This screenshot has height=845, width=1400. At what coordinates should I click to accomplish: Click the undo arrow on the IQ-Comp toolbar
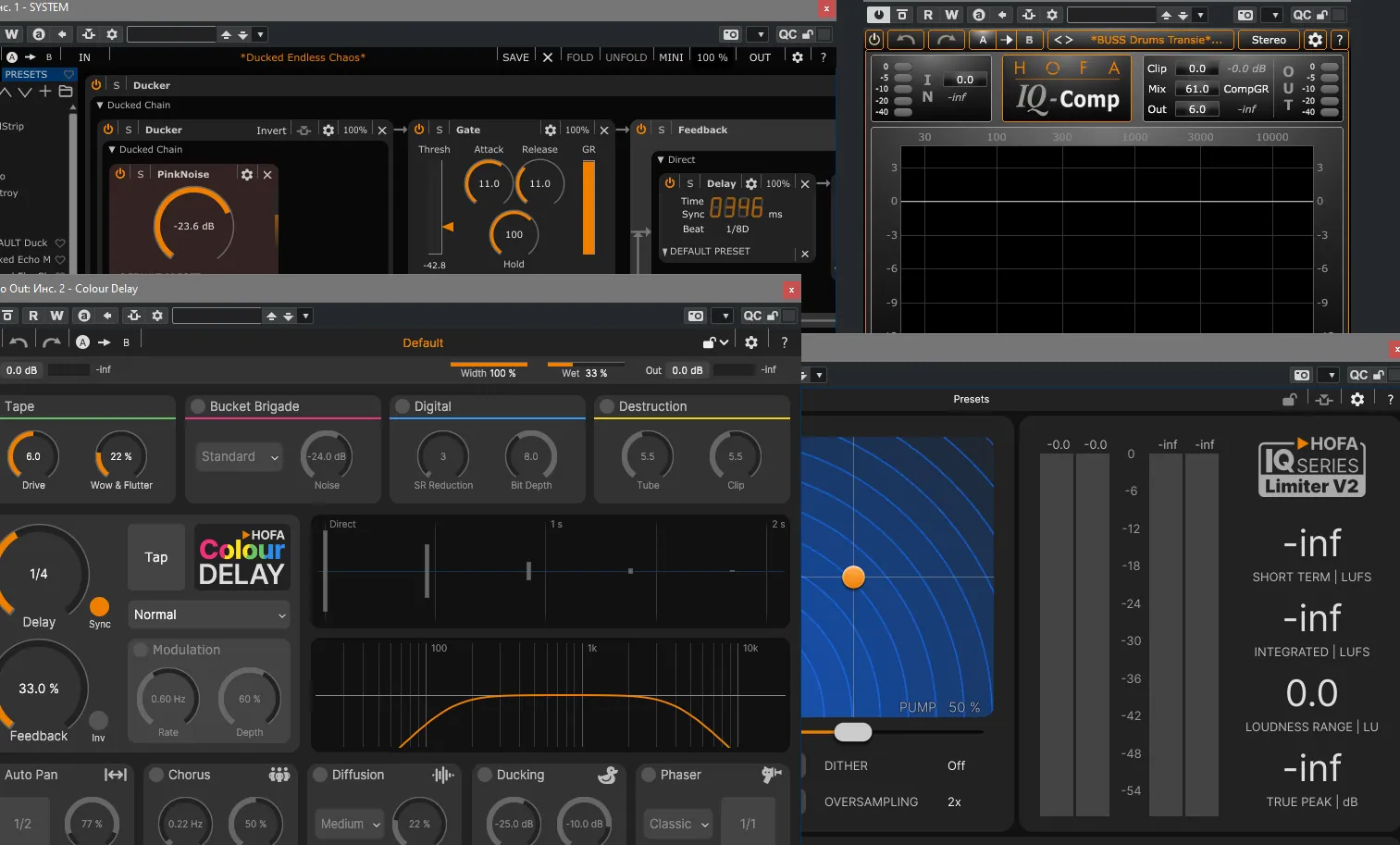click(x=906, y=39)
